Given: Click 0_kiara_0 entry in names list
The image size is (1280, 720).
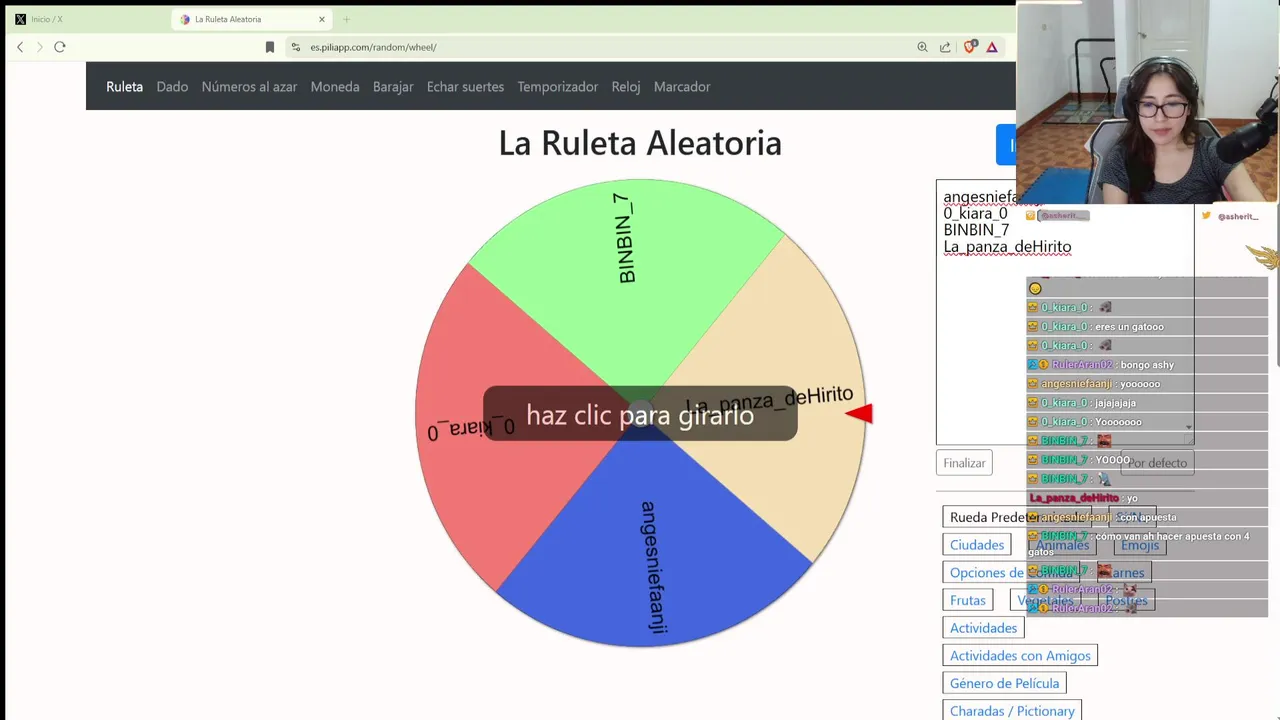Looking at the screenshot, I should tap(975, 213).
